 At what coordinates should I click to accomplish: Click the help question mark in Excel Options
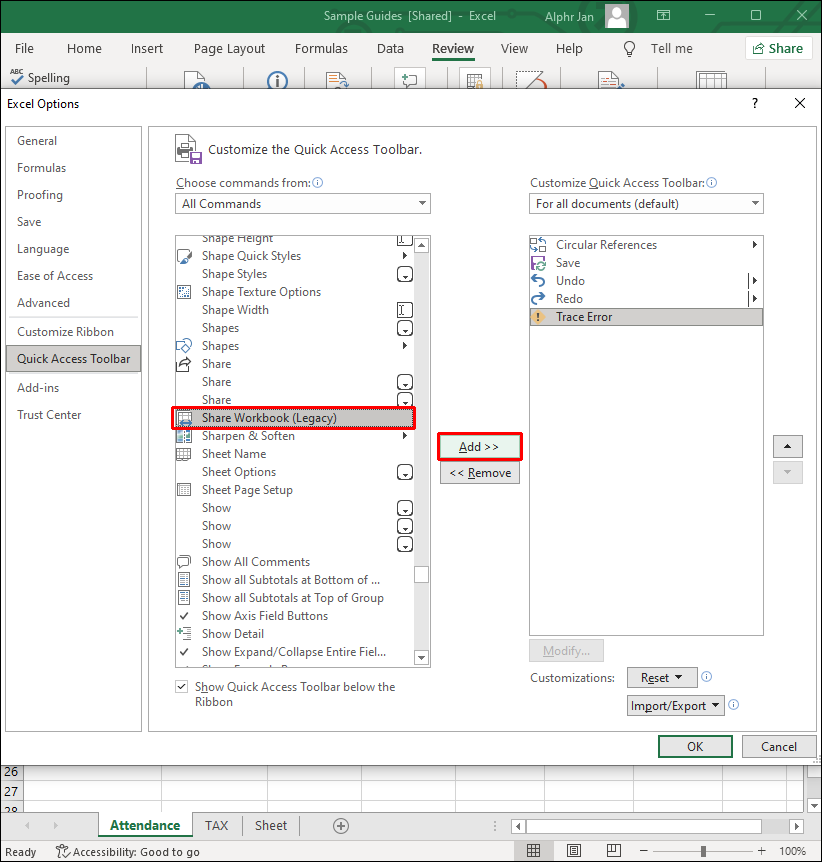[x=755, y=103]
